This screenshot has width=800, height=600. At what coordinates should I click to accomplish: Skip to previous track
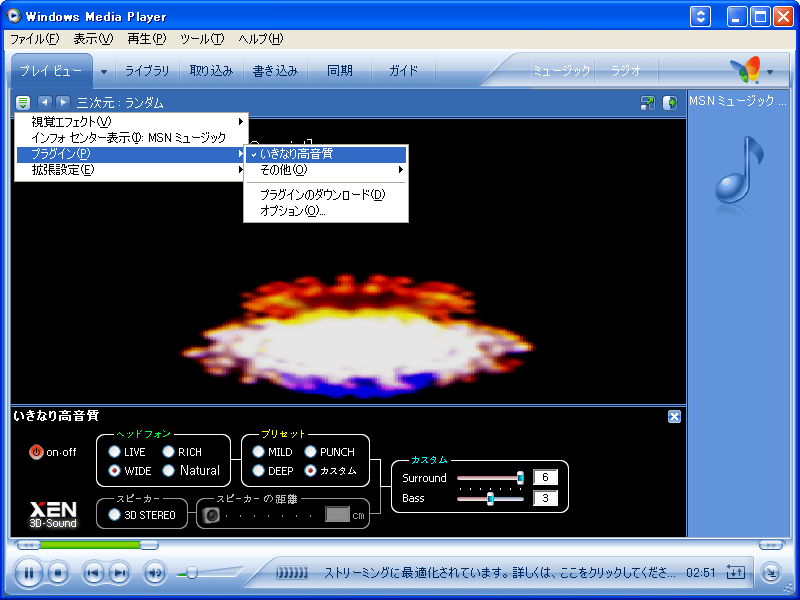point(93,573)
